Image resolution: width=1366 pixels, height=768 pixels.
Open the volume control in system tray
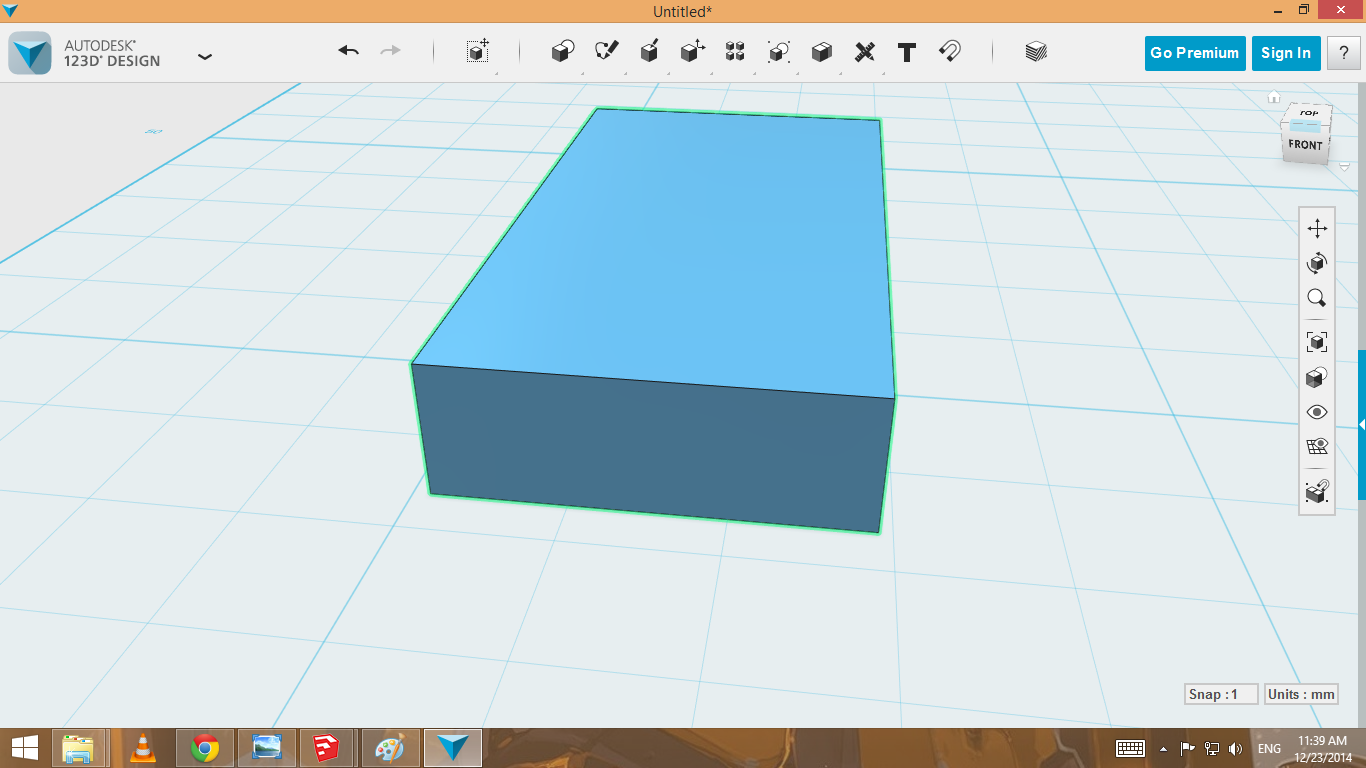(1235, 748)
